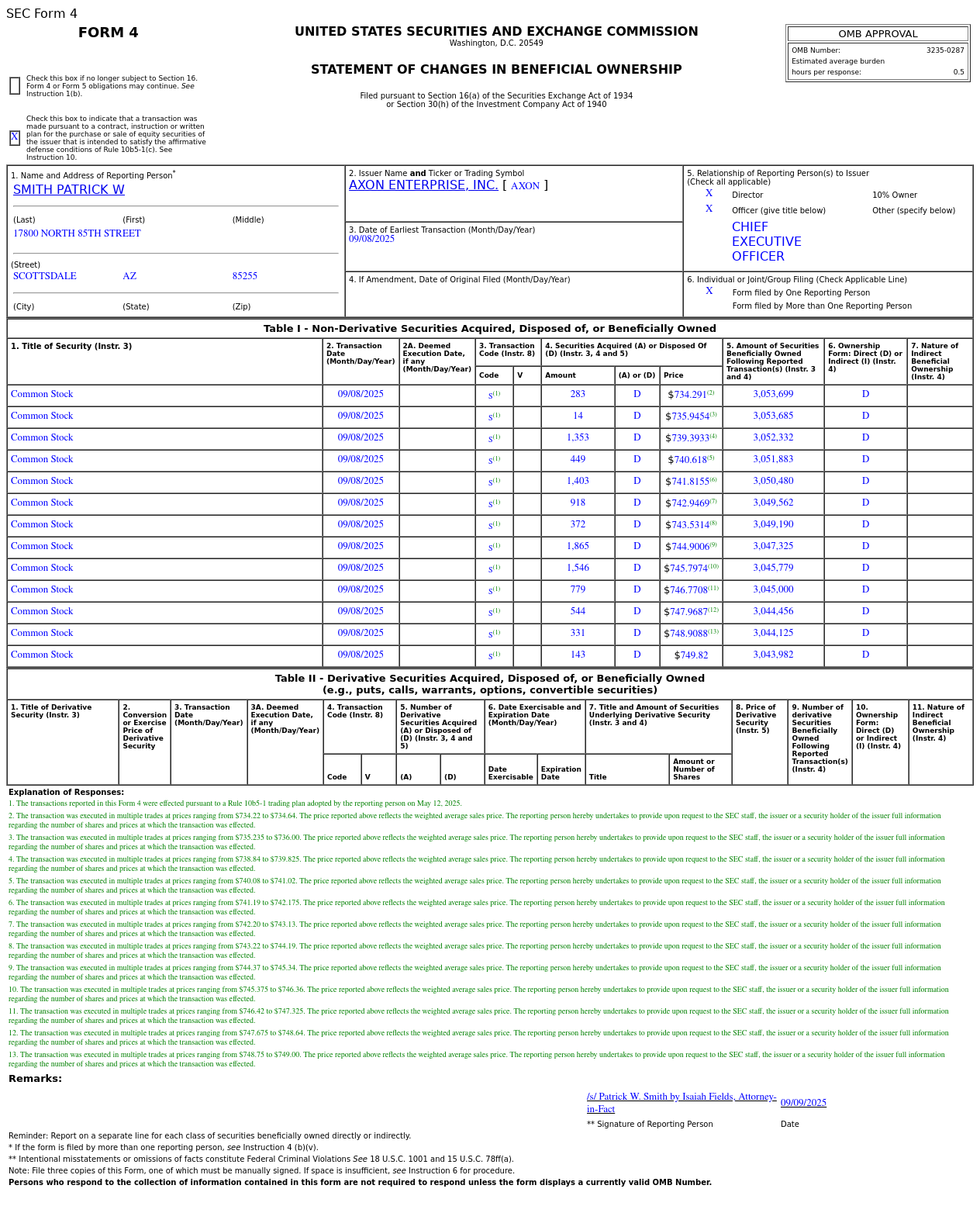Viewport: 980px width, 1206px height.
Task: Click the X beside Form filed by One Reporting Person
Action: tap(709, 292)
